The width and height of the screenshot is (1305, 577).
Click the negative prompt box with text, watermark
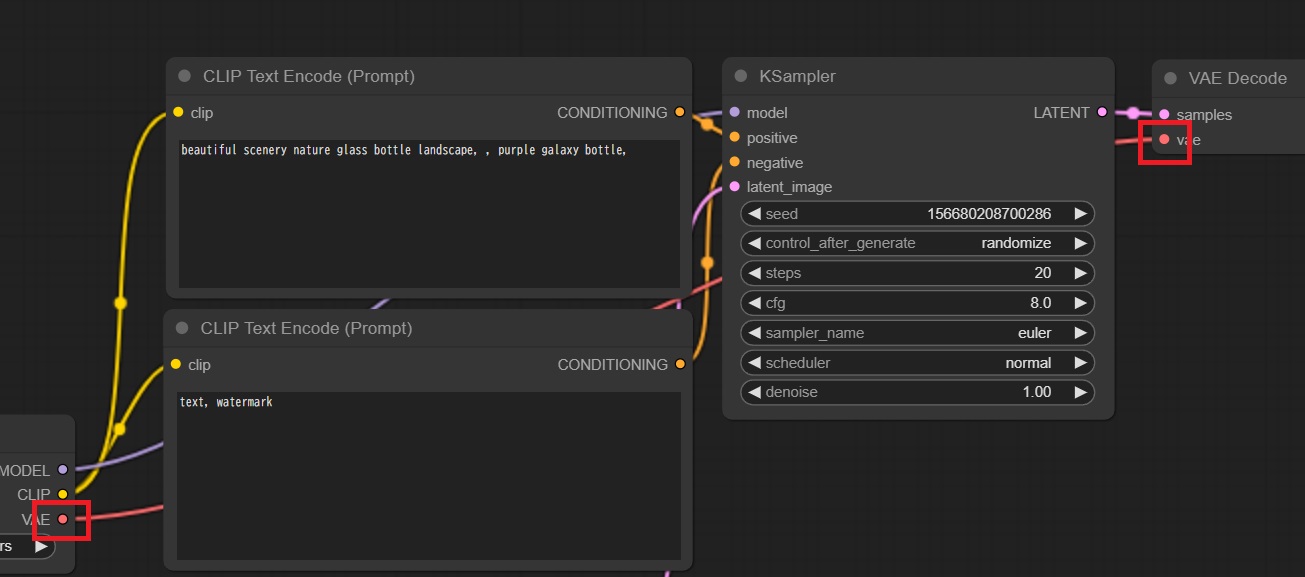(429, 475)
